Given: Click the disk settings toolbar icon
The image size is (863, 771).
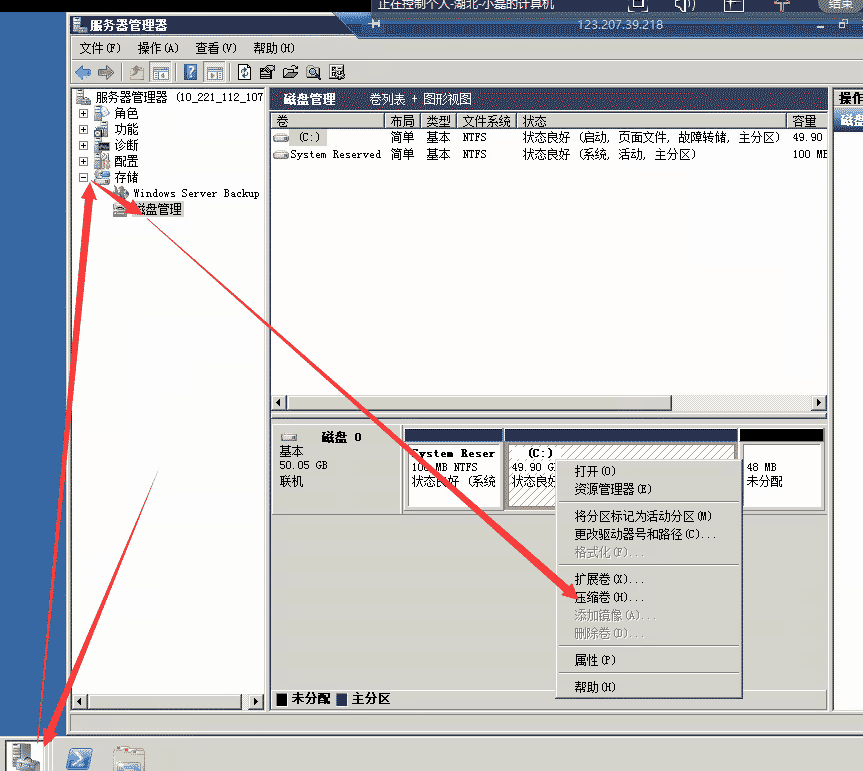Looking at the screenshot, I should coord(337,72).
